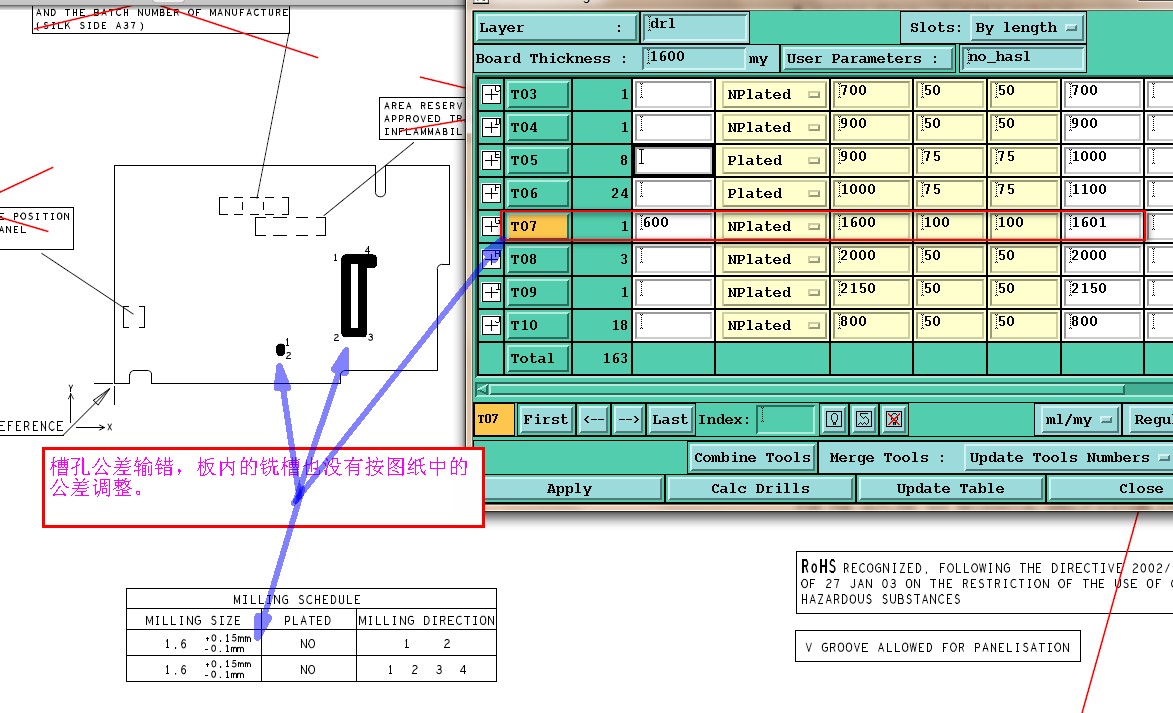Select the T05 tool button
The image size is (1173, 713).
pos(539,160)
